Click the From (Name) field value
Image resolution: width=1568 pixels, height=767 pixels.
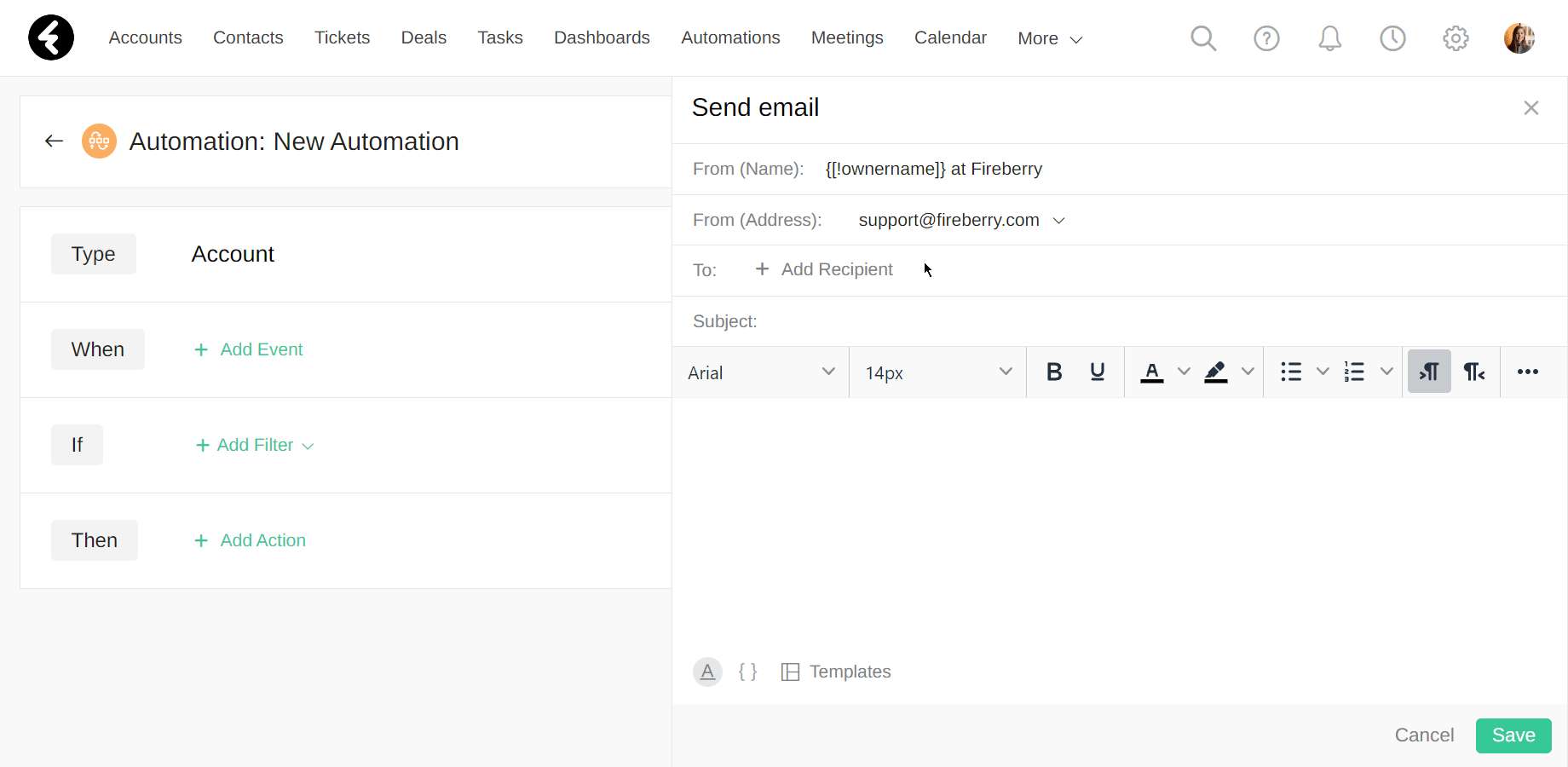[x=934, y=169]
